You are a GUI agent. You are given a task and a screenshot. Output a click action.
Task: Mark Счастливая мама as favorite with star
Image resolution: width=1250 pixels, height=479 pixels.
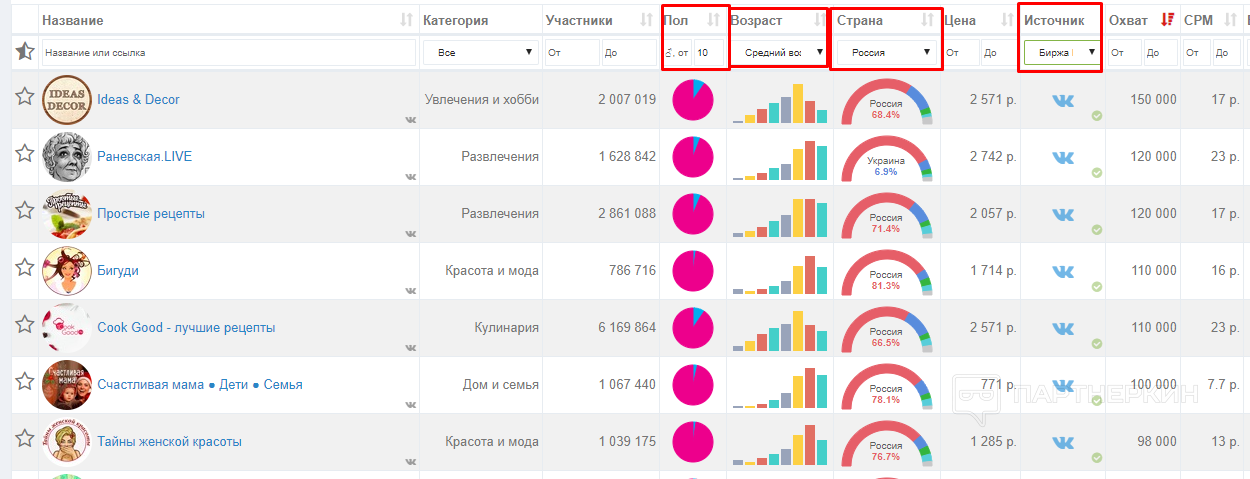[25, 382]
